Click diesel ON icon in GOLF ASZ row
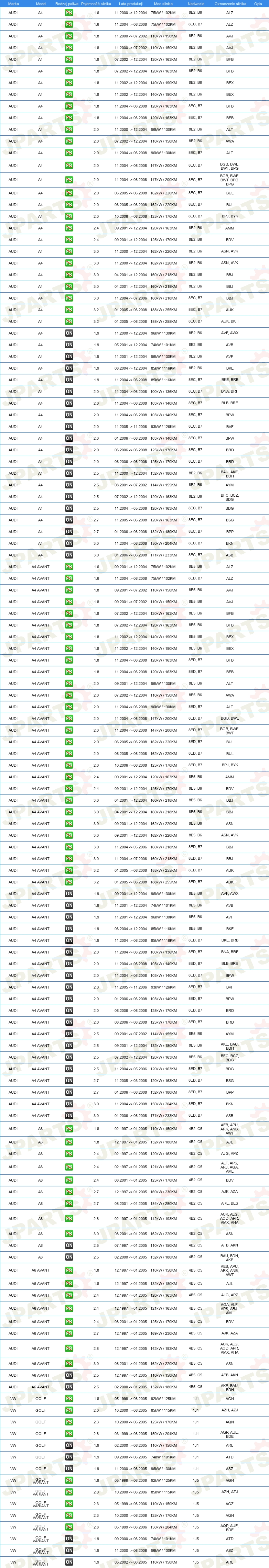The height and width of the screenshot is (1568, 269). [x=69, y=1469]
